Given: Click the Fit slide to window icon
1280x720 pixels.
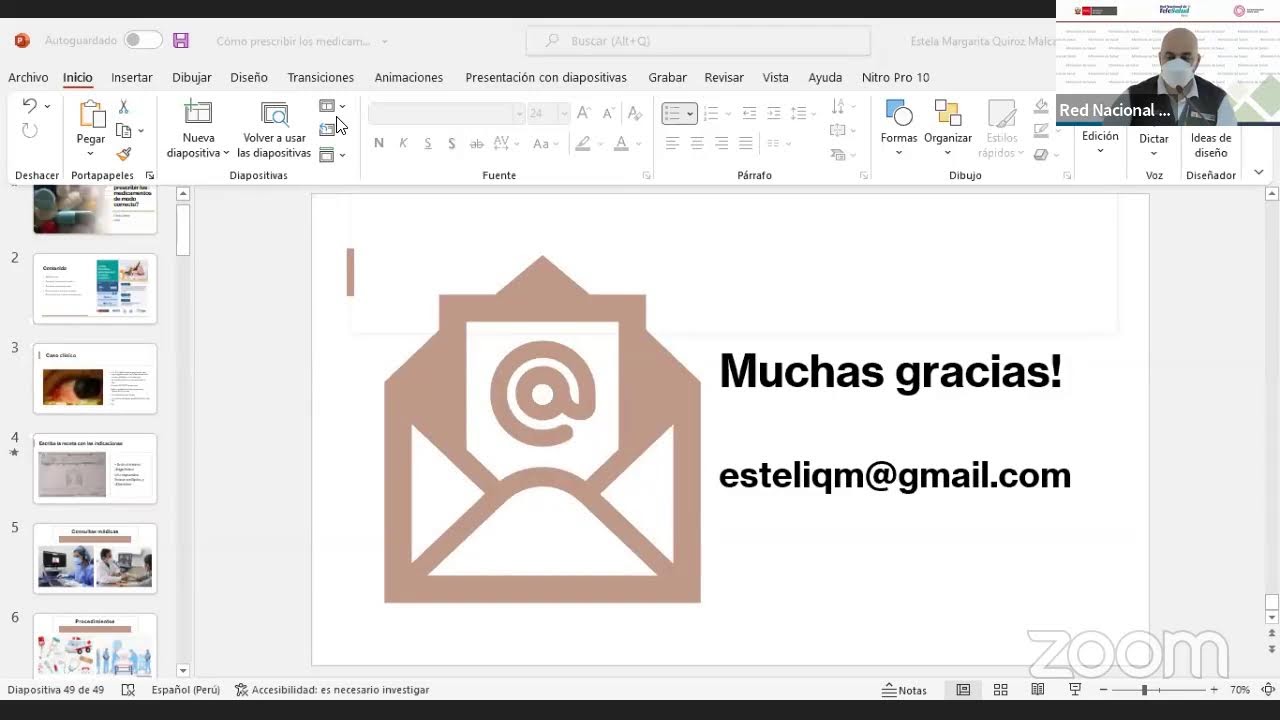Looking at the screenshot, I should 1268,690.
